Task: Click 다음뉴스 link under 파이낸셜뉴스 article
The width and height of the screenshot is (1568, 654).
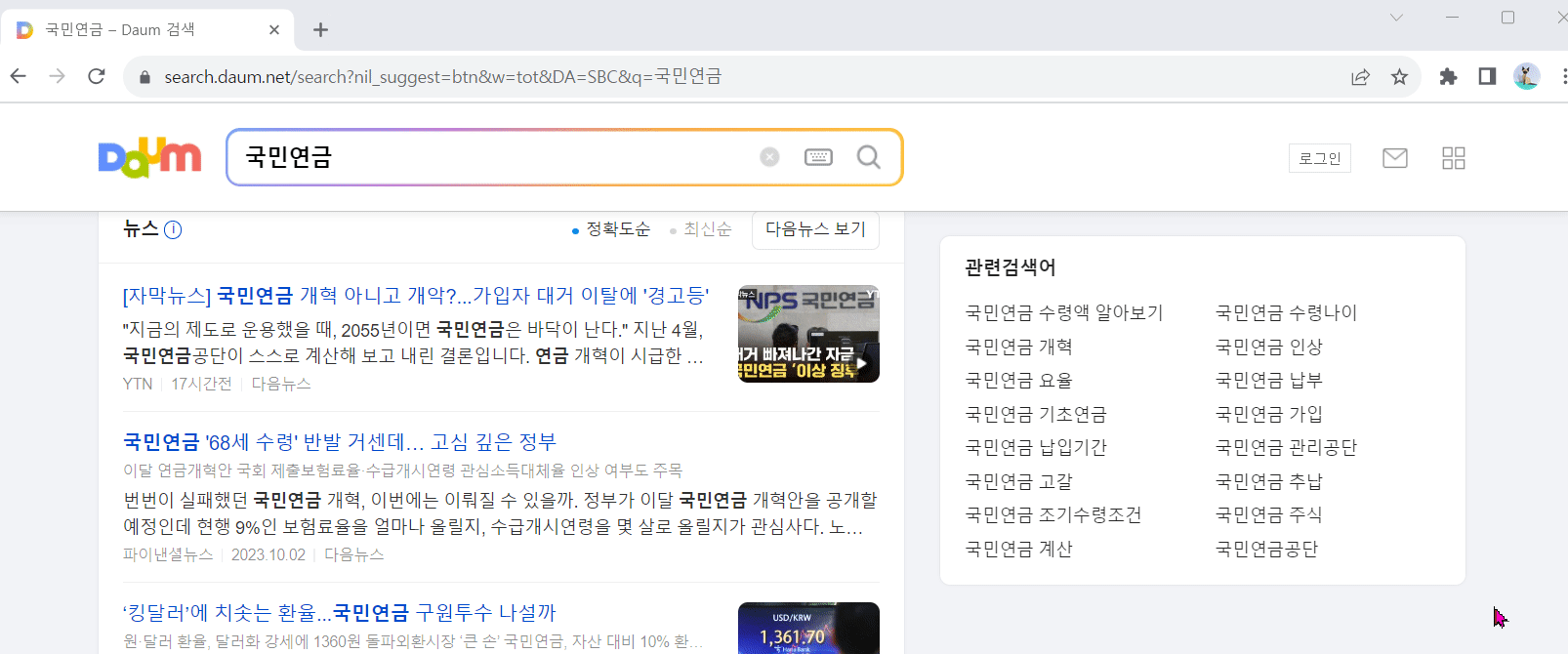Action: pos(353,555)
